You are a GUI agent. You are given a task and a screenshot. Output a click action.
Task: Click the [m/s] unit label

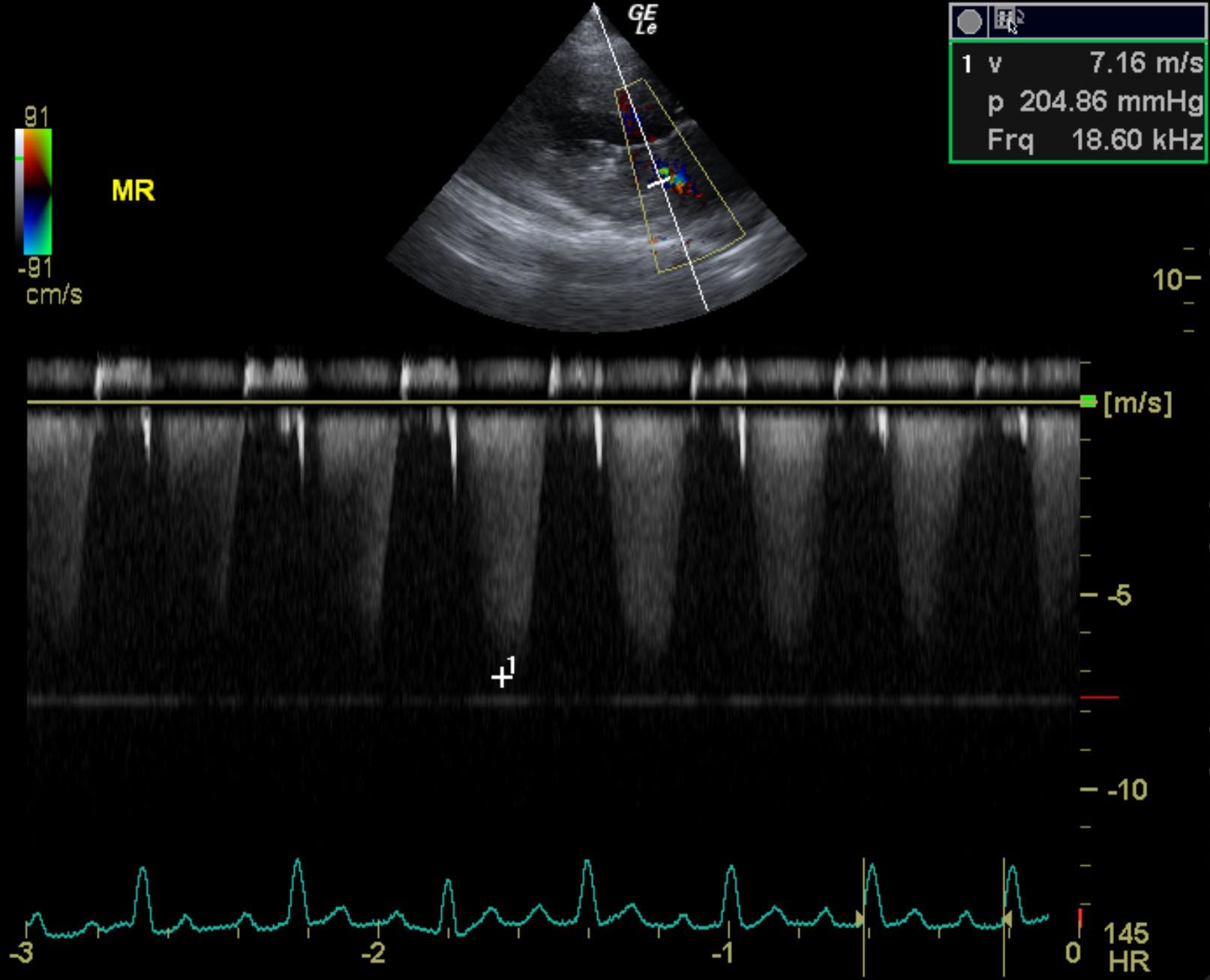(x=1137, y=403)
